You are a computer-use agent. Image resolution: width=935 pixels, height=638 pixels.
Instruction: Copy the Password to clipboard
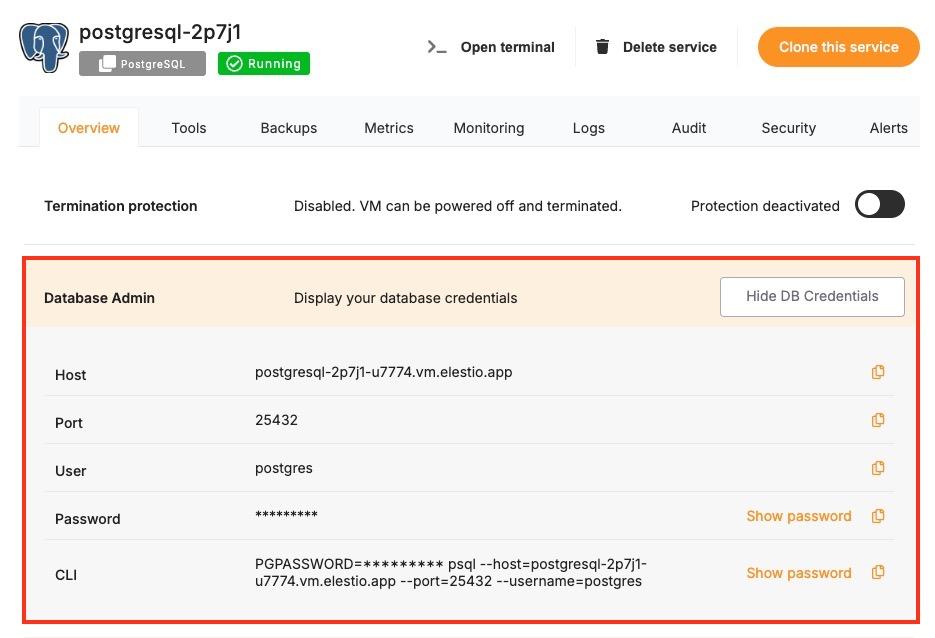[878, 516]
